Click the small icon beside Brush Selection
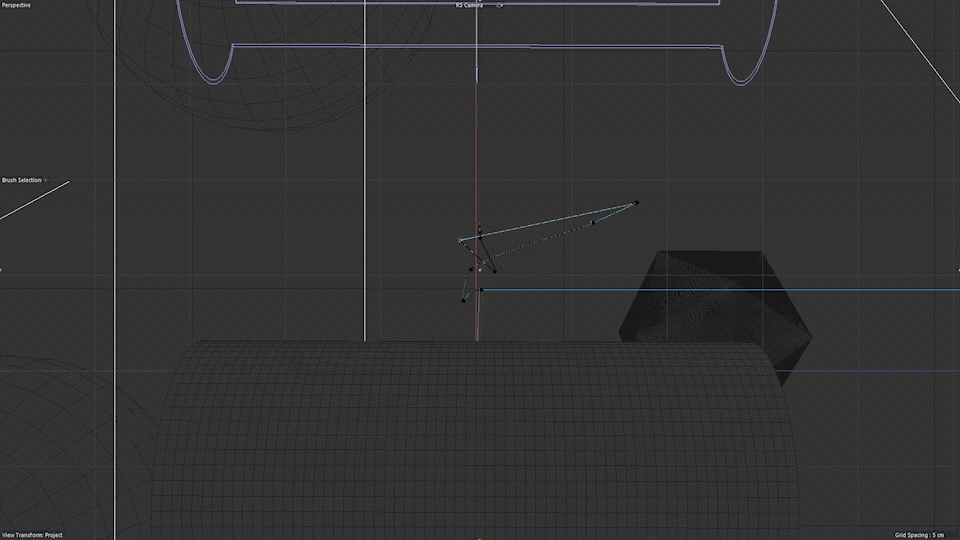Image resolution: width=960 pixels, height=540 pixels. click(x=46, y=180)
